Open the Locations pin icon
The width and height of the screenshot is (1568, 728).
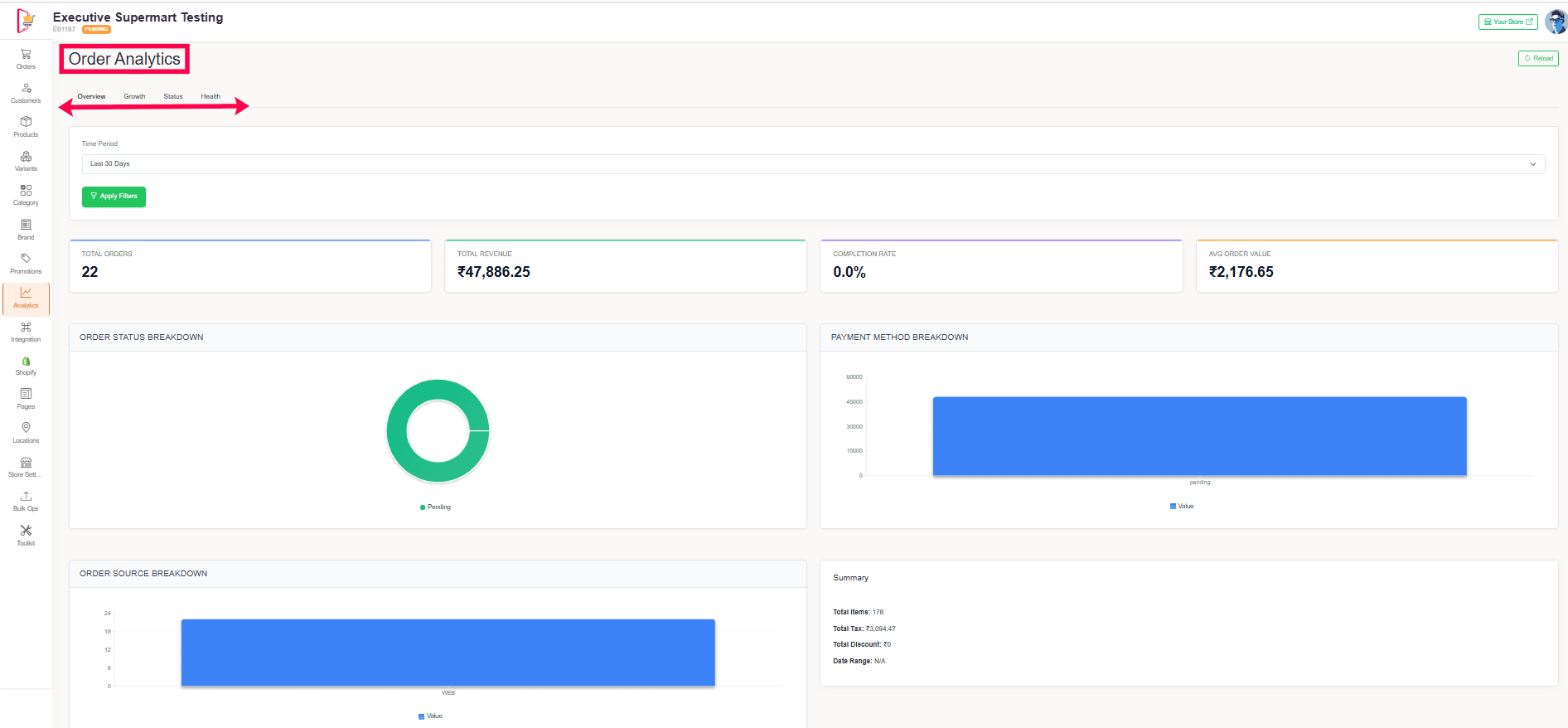pyautogui.click(x=26, y=429)
